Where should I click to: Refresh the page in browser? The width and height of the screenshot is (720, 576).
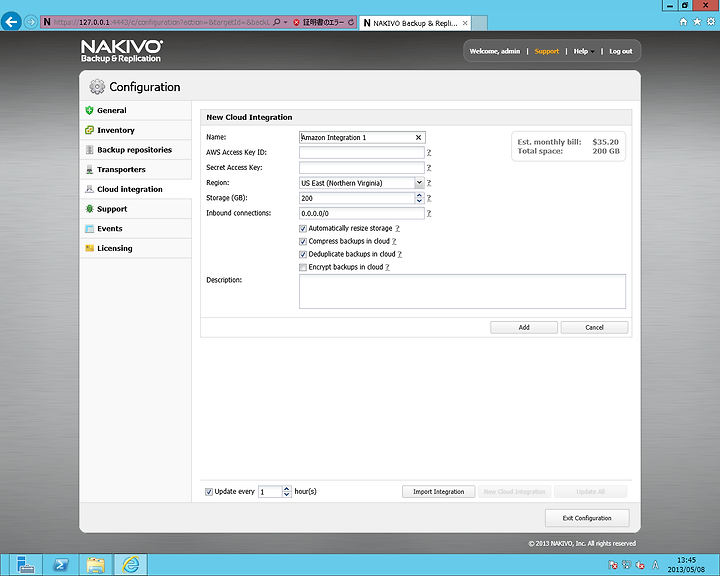pyautogui.click(x=351, y=22)
